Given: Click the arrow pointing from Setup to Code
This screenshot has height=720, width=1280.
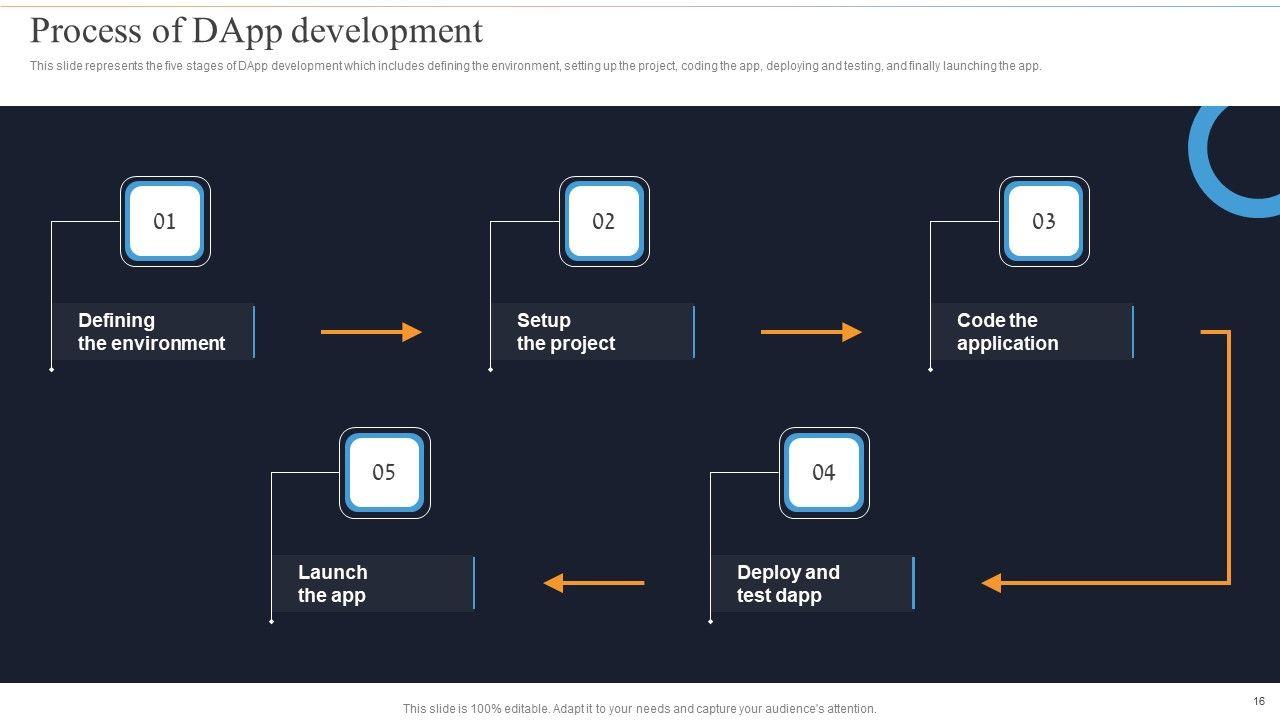Looking at the screenshot, I should click(x=811, y=332).
